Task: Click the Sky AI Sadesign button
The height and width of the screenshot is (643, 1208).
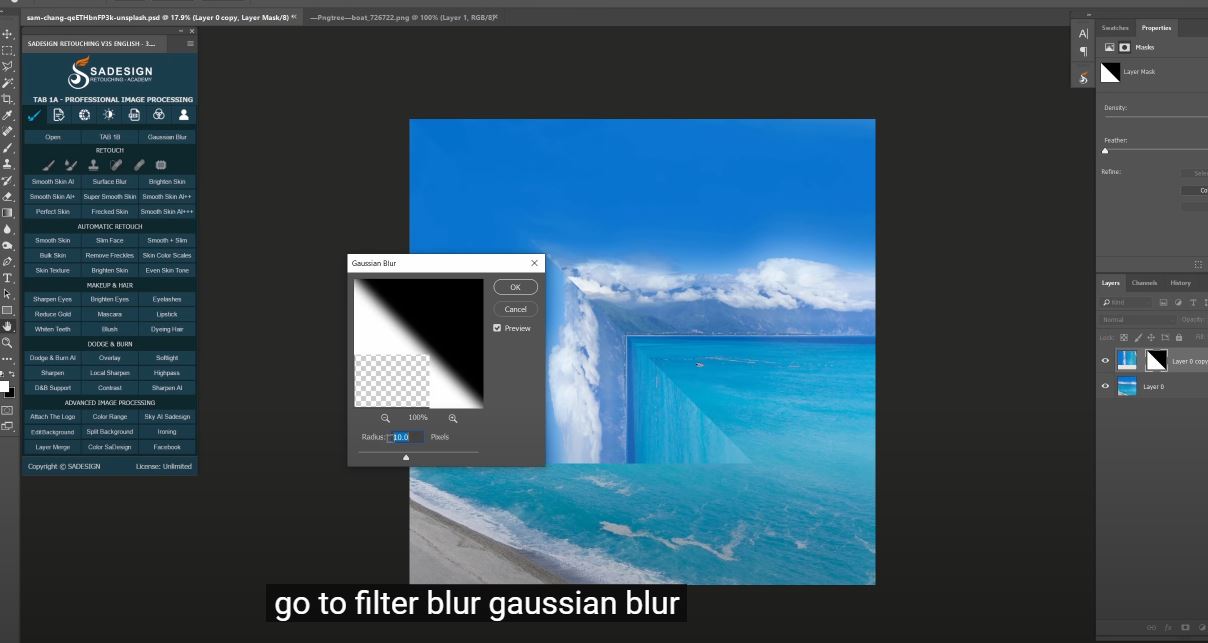Action: click(167, 417)
